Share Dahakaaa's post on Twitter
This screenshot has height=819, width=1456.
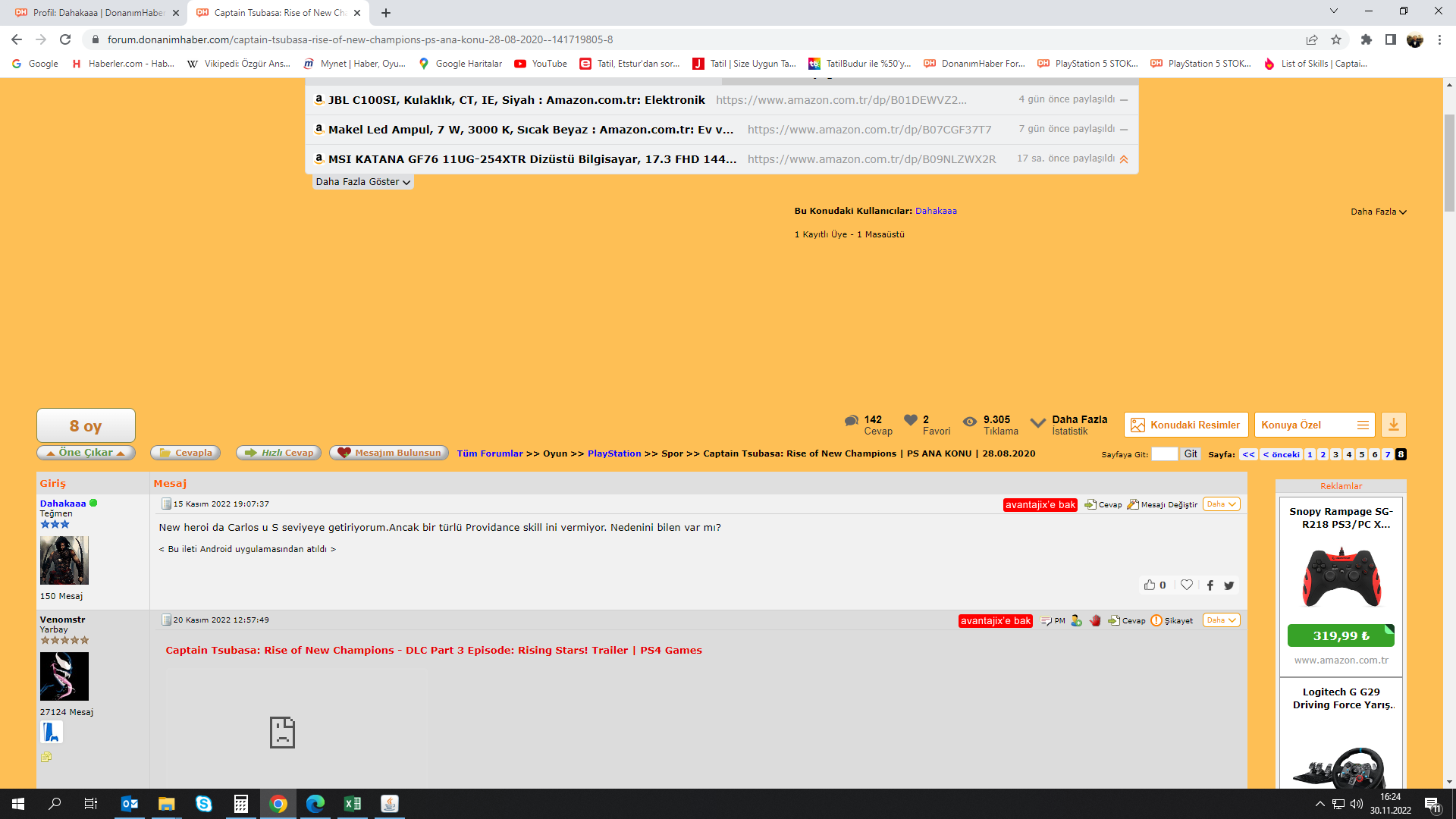1229,585
